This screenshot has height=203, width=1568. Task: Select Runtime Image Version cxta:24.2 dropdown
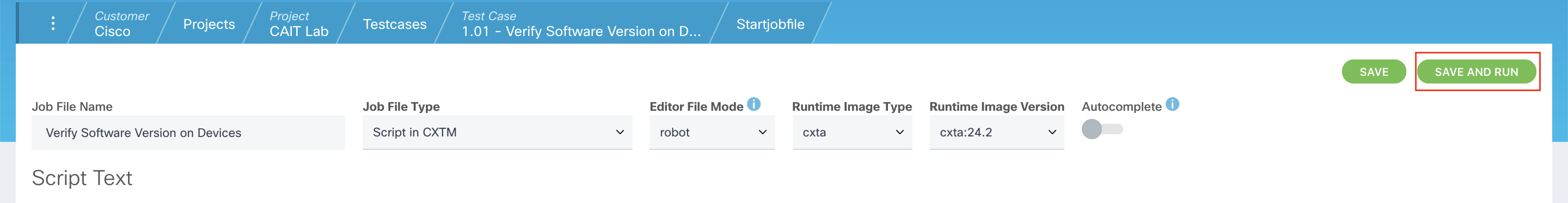[996, 132]
